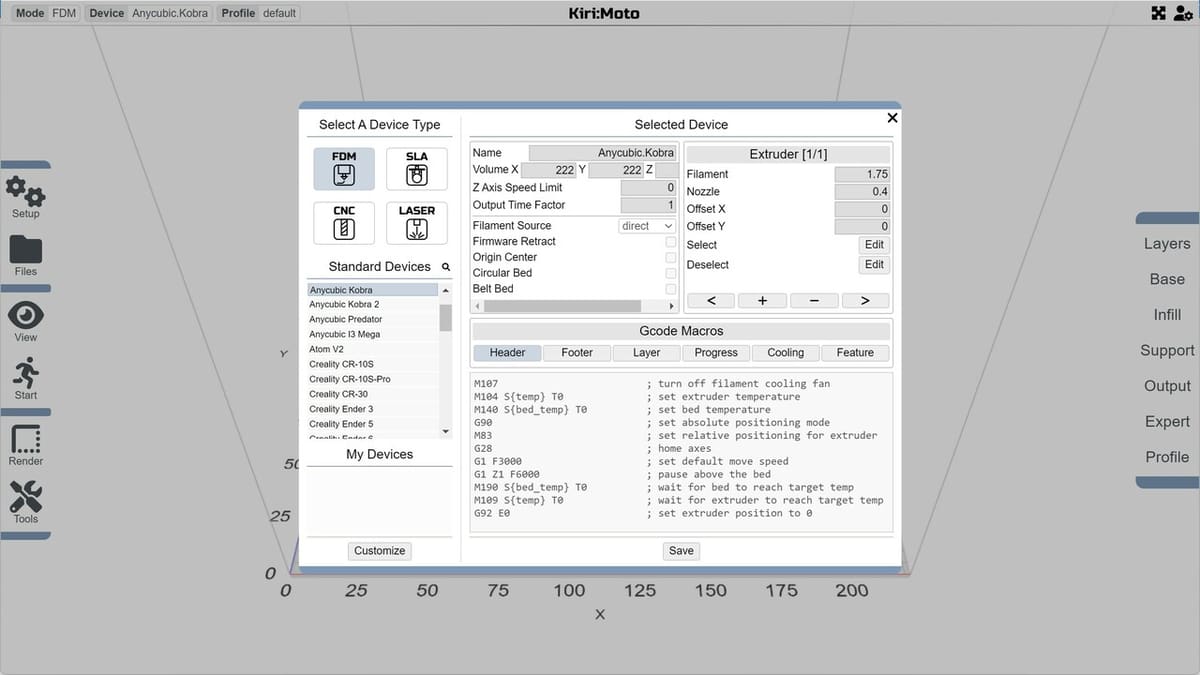Close the device dialog
The height and width of the screenshot is (675, 1200).
click(x=892, y=118)
